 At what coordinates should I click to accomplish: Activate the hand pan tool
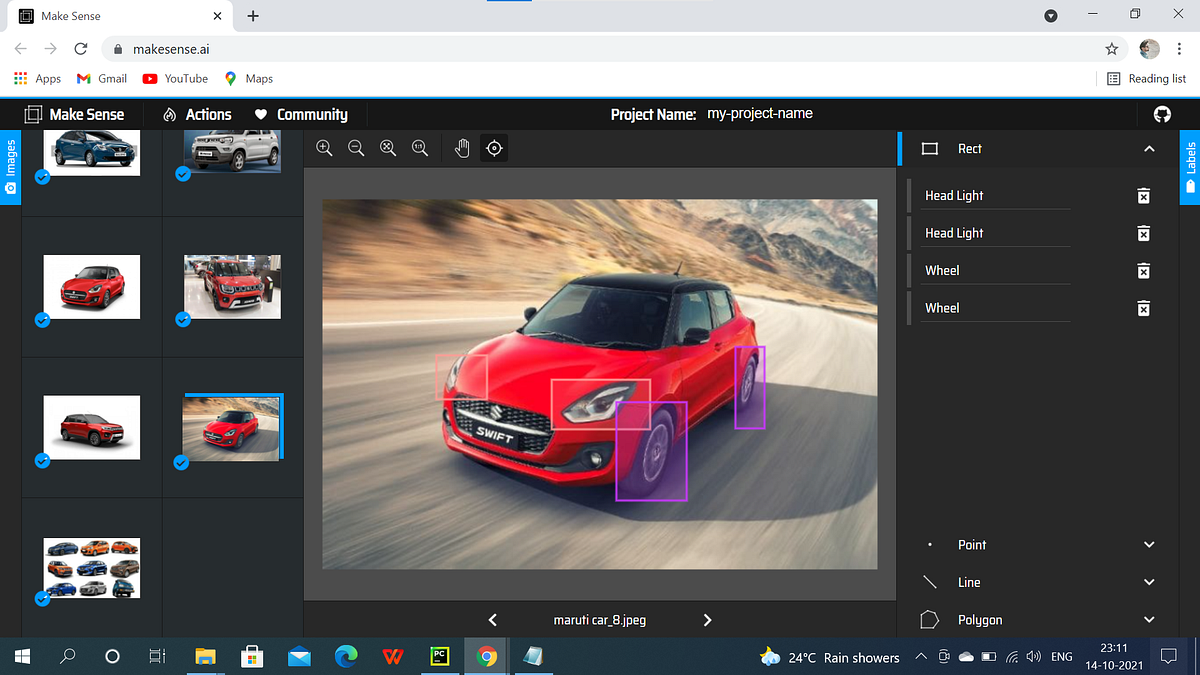(x=462, y=147)
